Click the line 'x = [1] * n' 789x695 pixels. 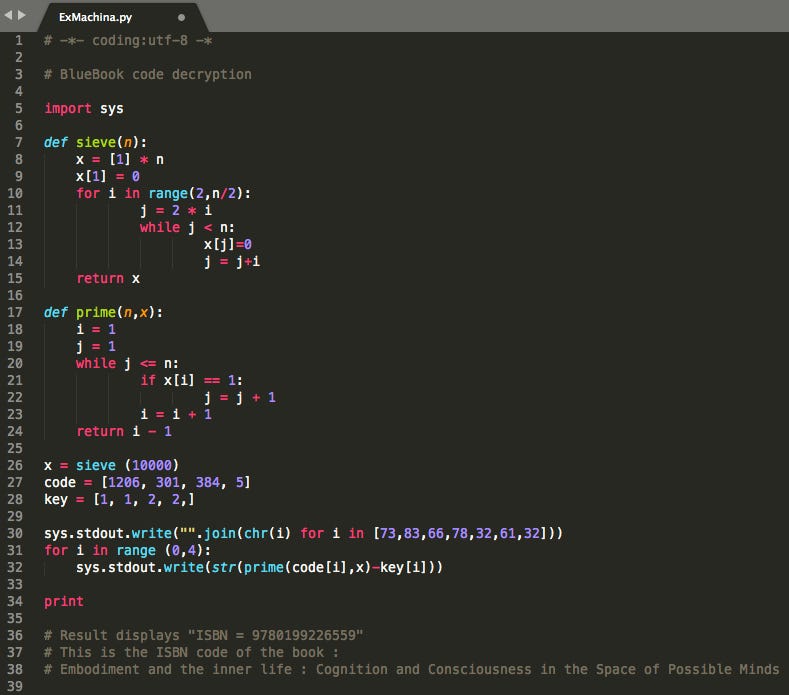tap(120, 160)
